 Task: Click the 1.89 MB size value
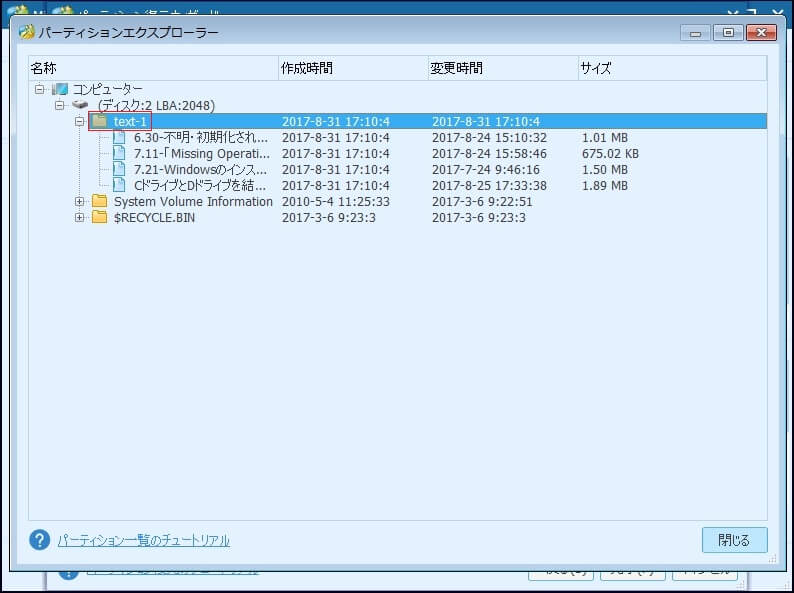pyautogui.click(x=605, y=185)
